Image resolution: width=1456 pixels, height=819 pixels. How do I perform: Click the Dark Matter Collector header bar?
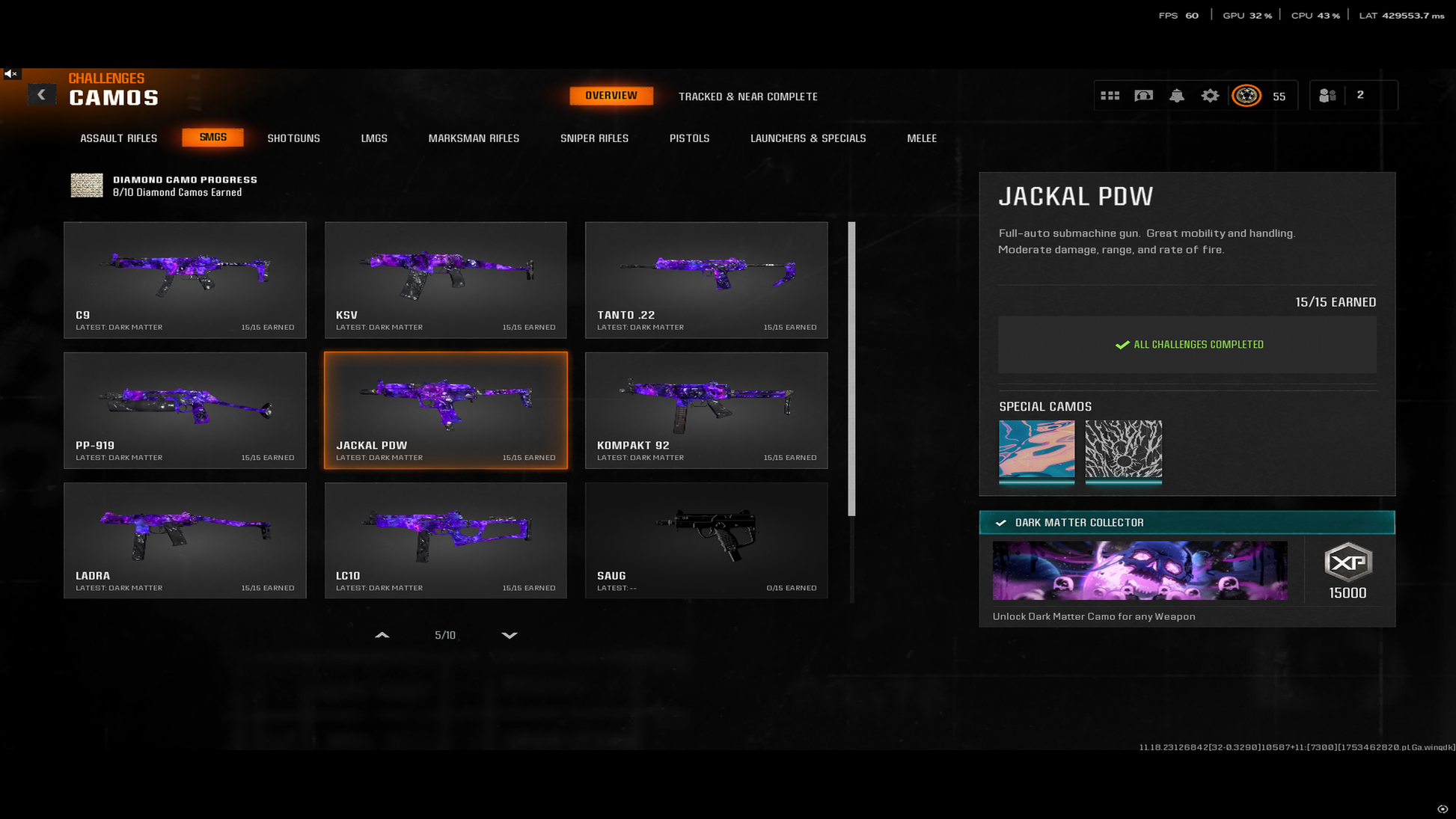click(1187, 523)
